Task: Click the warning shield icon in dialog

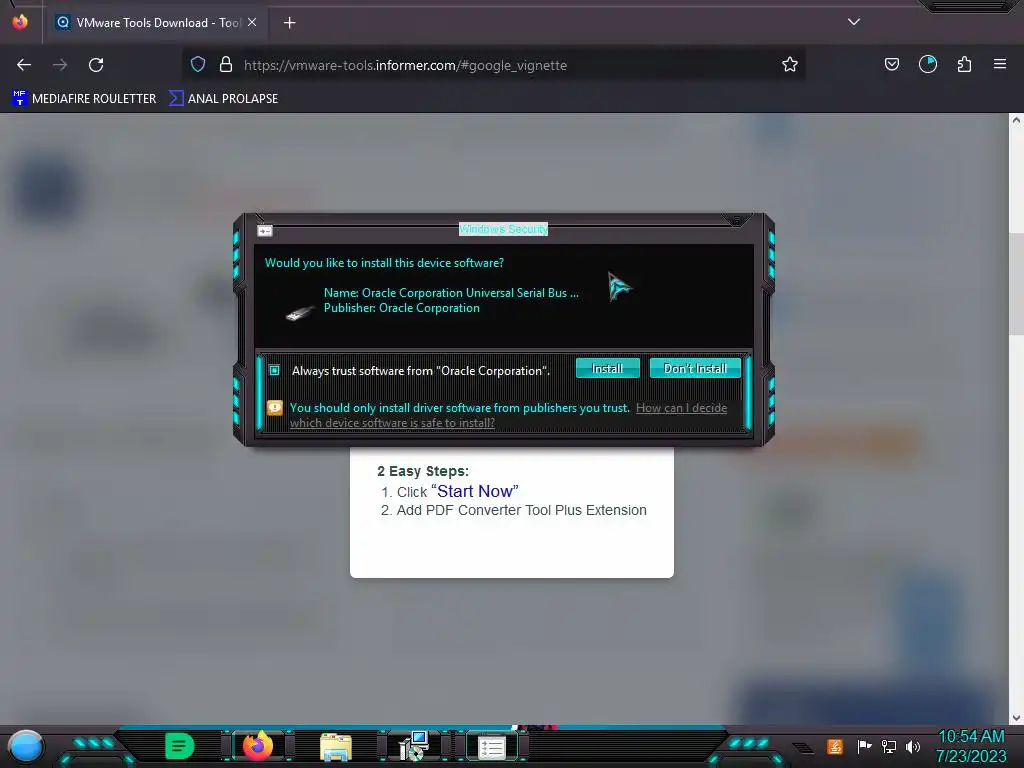Action: coord(275,408)
